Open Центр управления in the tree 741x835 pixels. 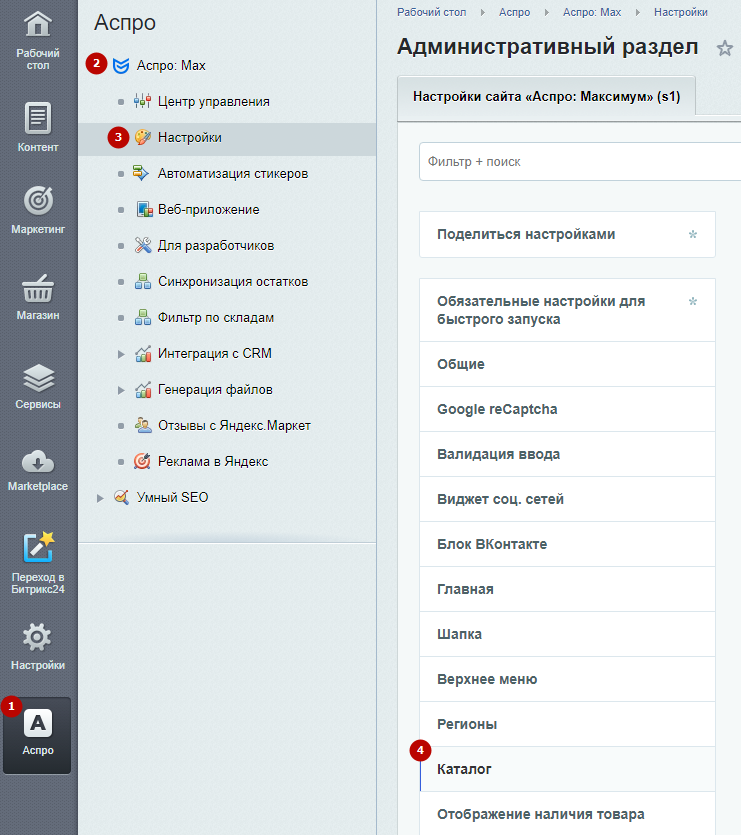[x=214, y=101]
